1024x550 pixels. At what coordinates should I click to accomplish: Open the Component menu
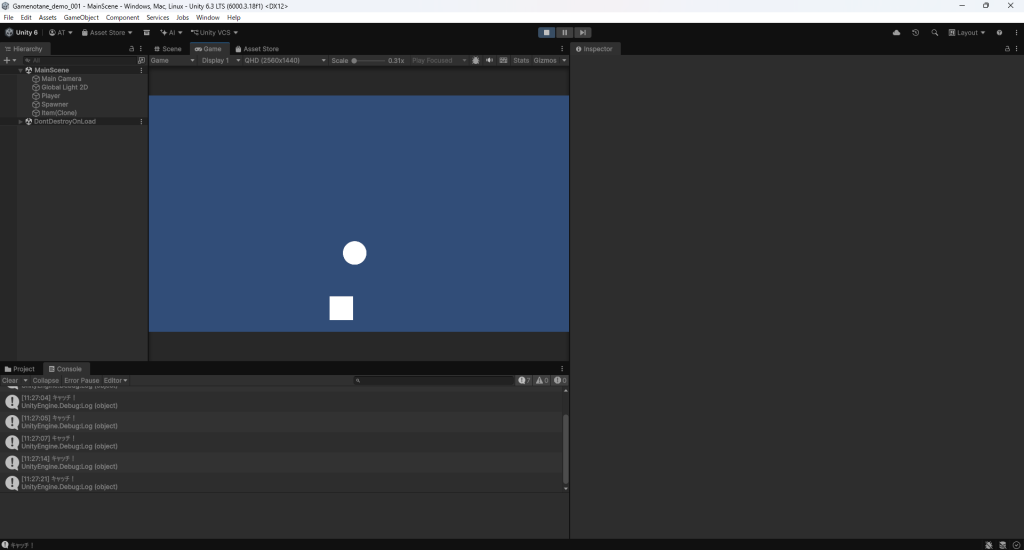pos(122,18)
